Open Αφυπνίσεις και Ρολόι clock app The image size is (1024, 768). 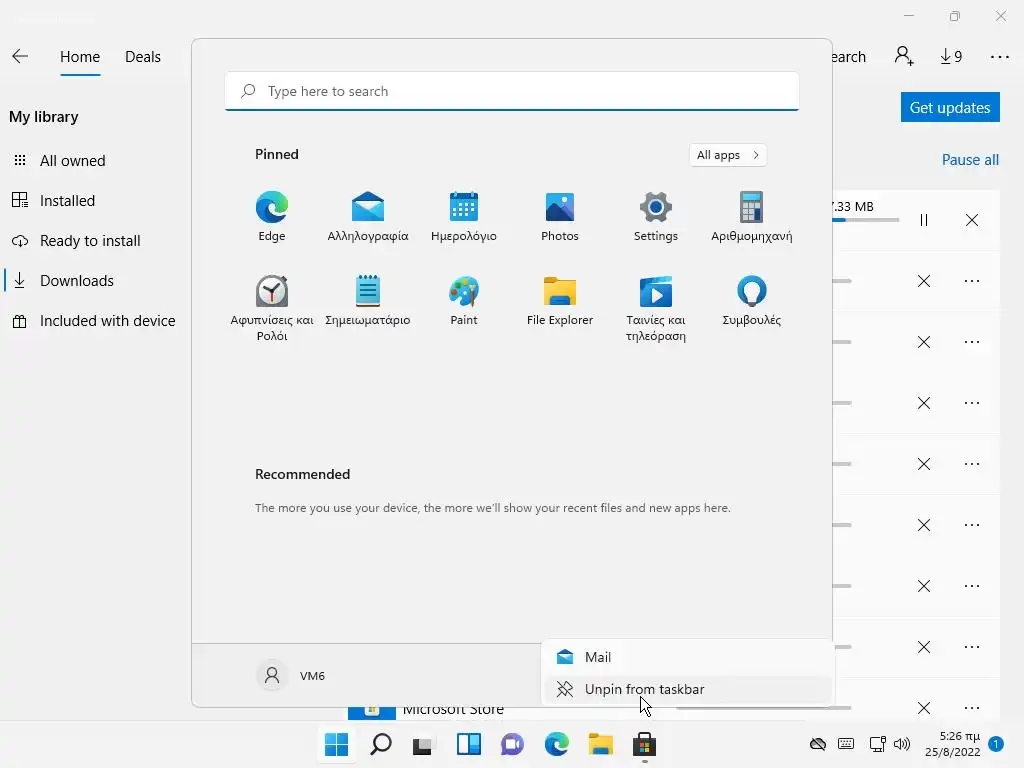[272, 308]
